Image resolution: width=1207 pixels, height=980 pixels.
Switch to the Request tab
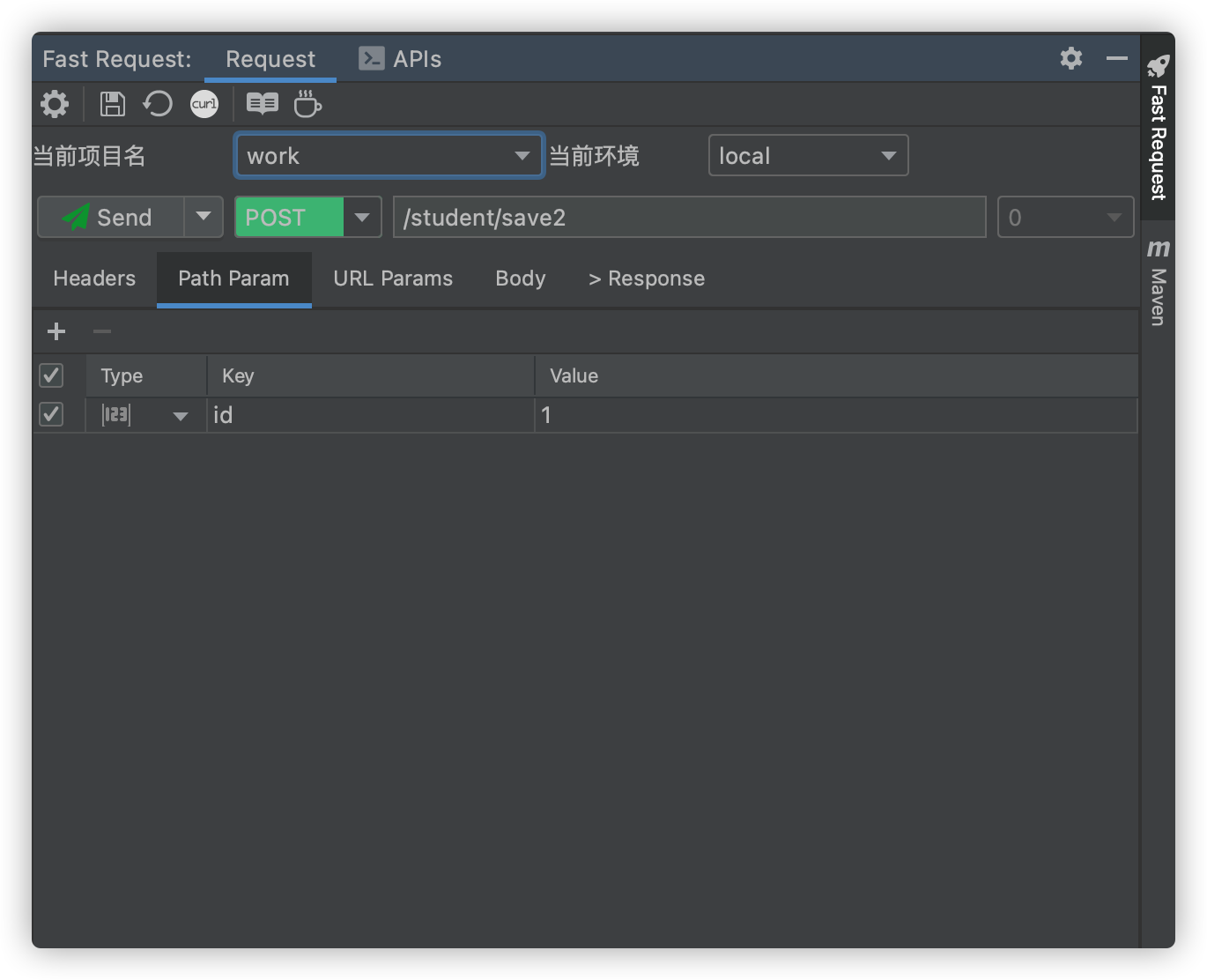pos(270,59)
